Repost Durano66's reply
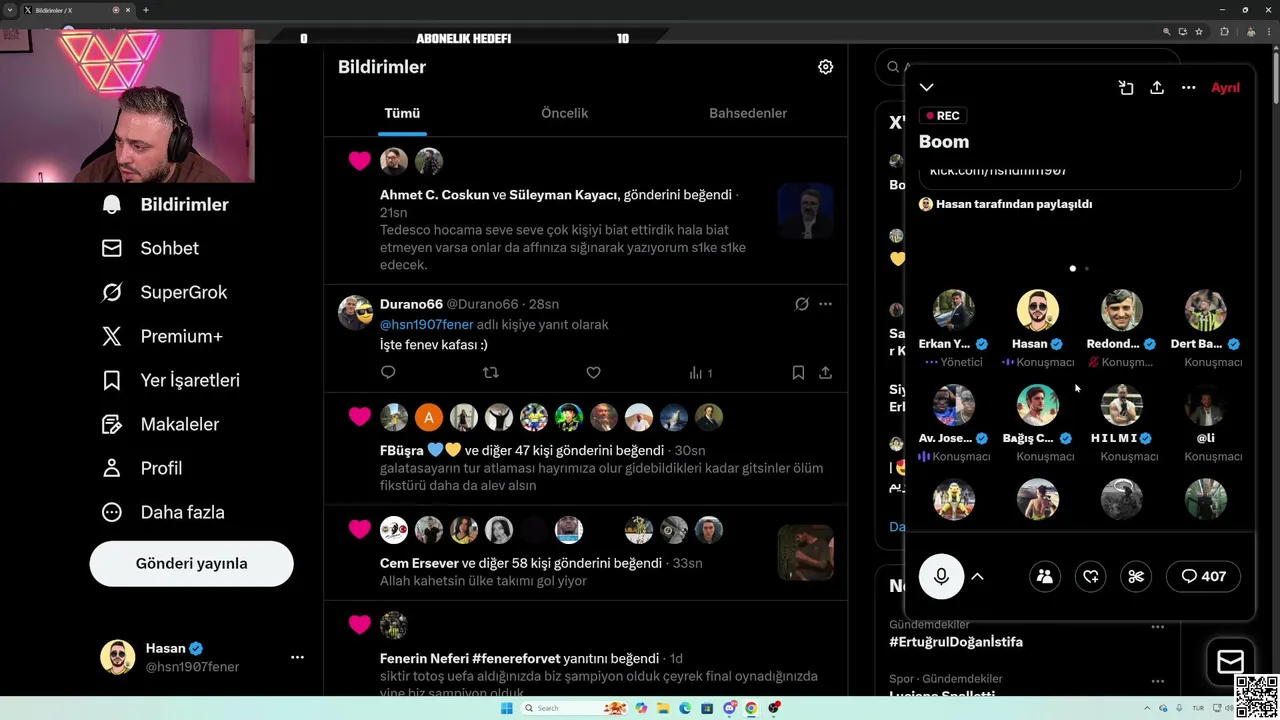Image resolution: width=1280 pixels, height=720 pixels. click(x=490, y=372)
